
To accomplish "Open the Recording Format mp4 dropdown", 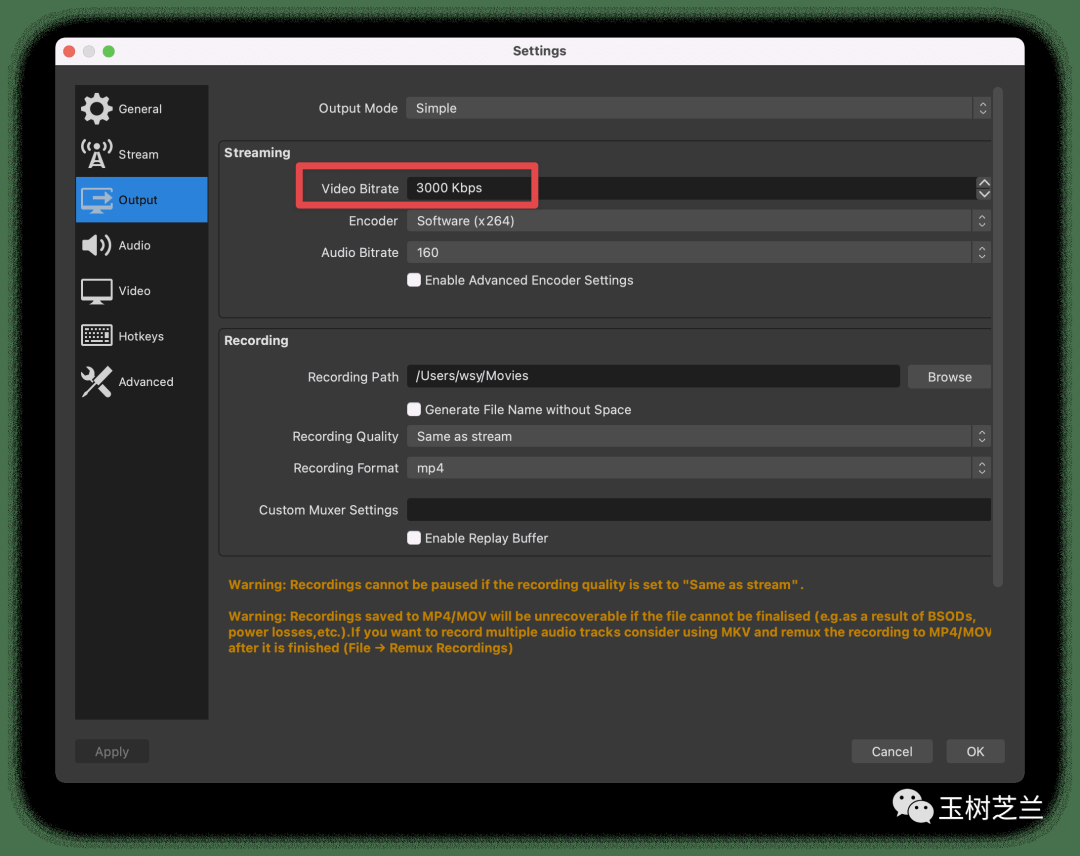I will click(697, 468).
